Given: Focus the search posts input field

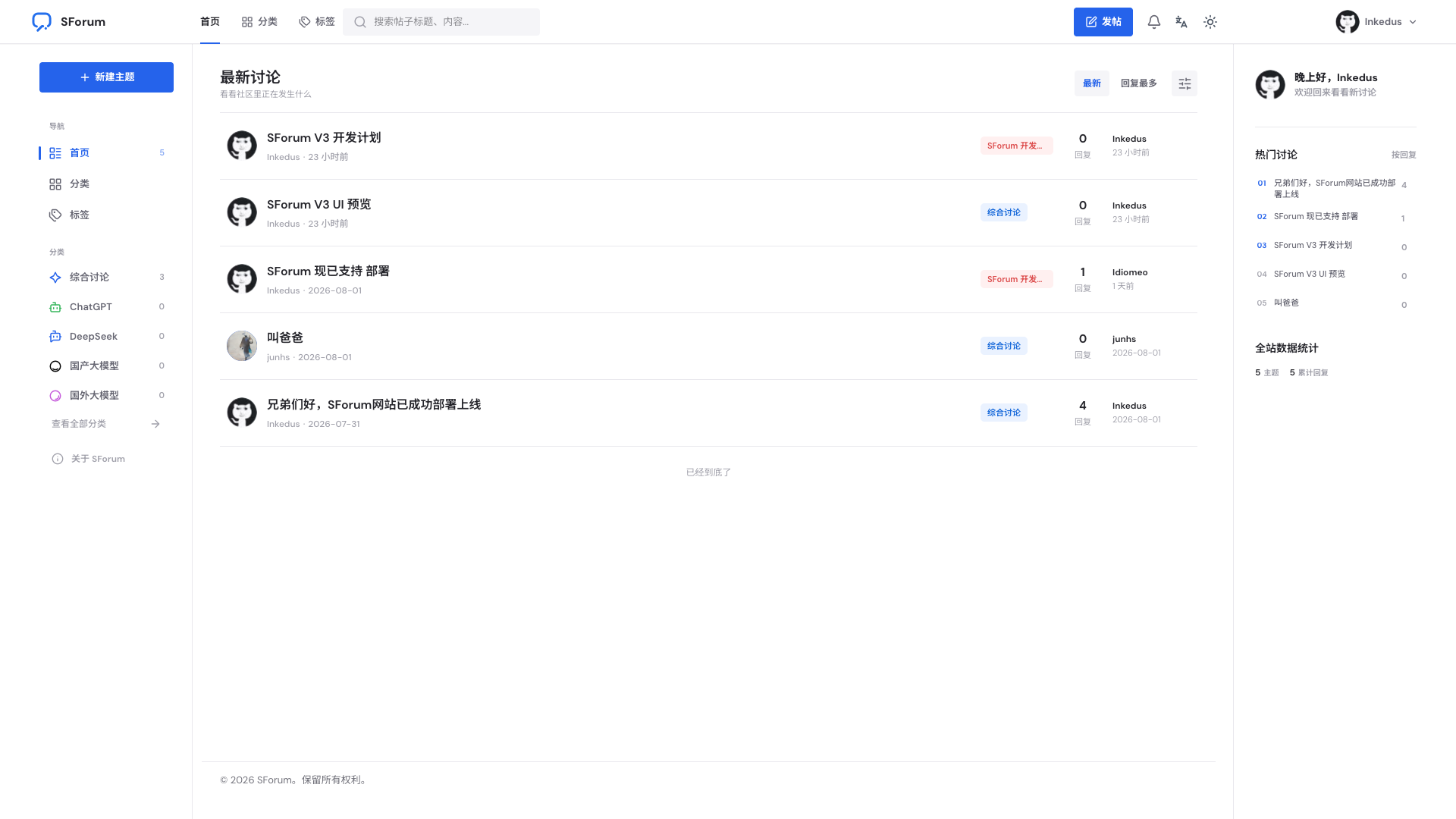Looking at the screenshot, I should pyautogui.click(x=441, y=22).
